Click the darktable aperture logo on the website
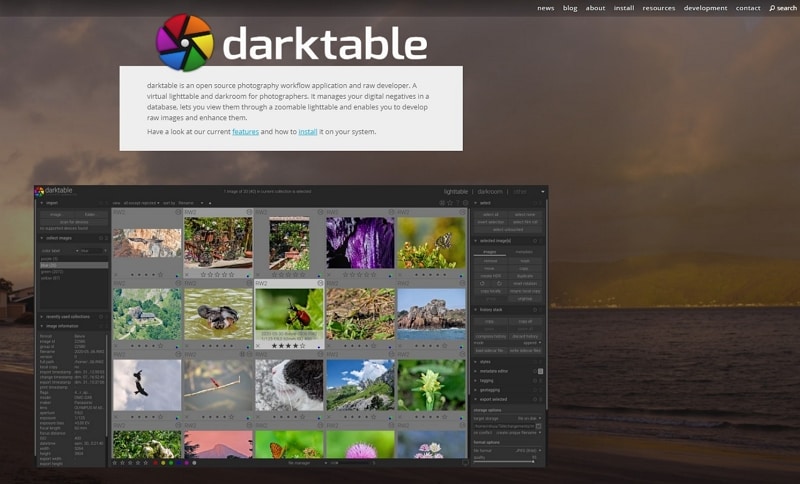 185,43
